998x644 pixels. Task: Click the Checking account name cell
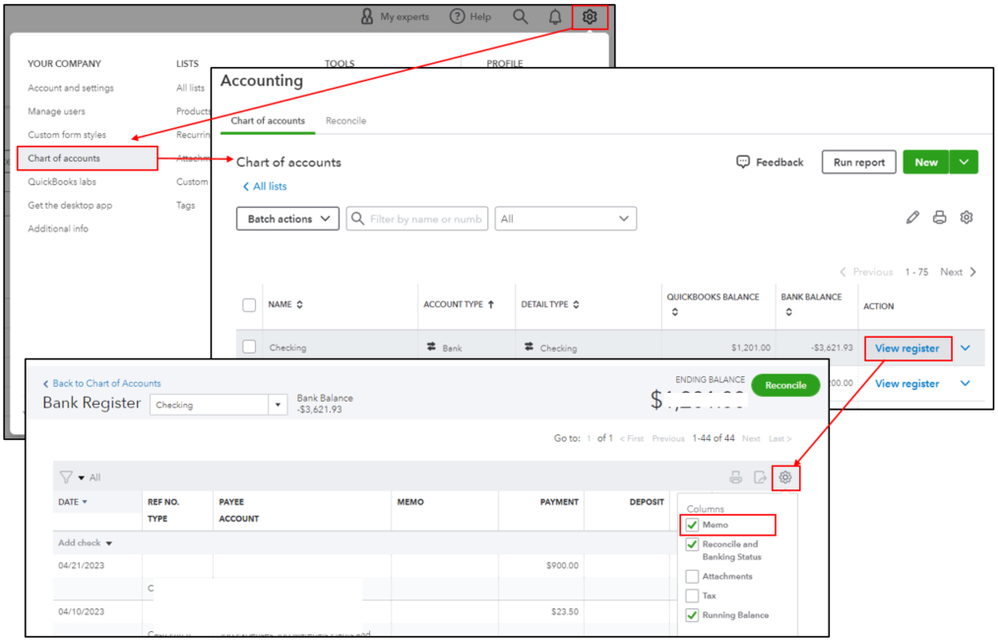[288, 347]
